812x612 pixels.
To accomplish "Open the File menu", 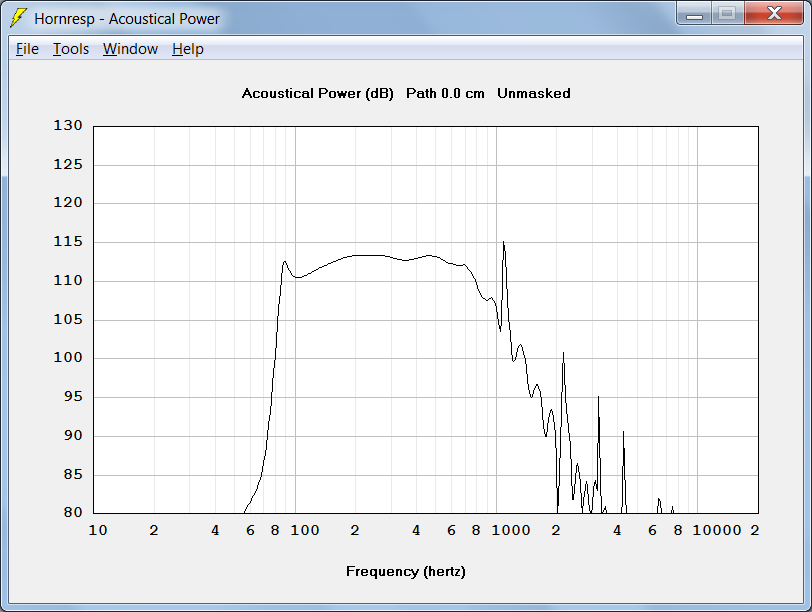I will tap(27, 49).
